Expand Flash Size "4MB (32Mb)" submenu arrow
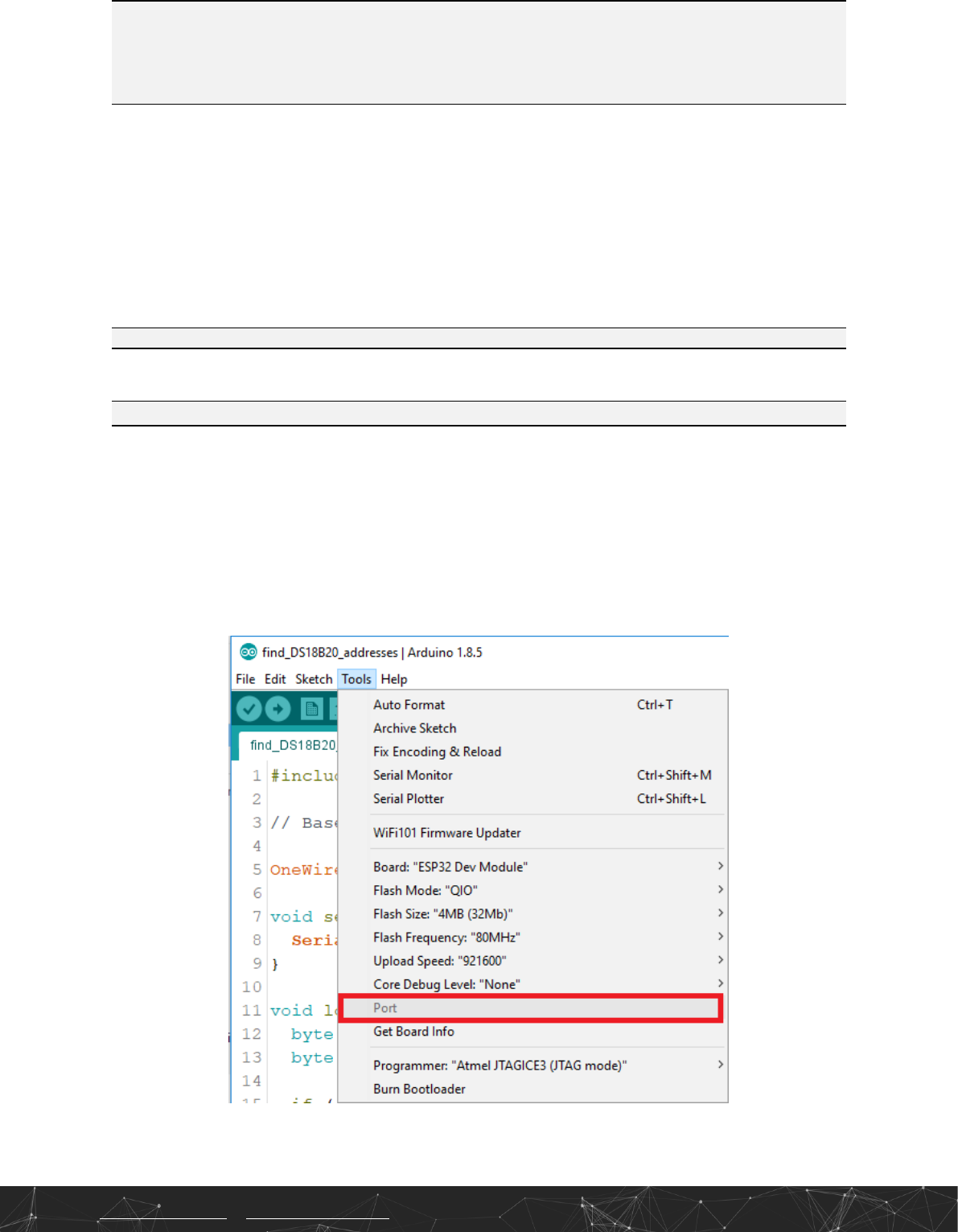958x1232 pixels. point(720,913)
